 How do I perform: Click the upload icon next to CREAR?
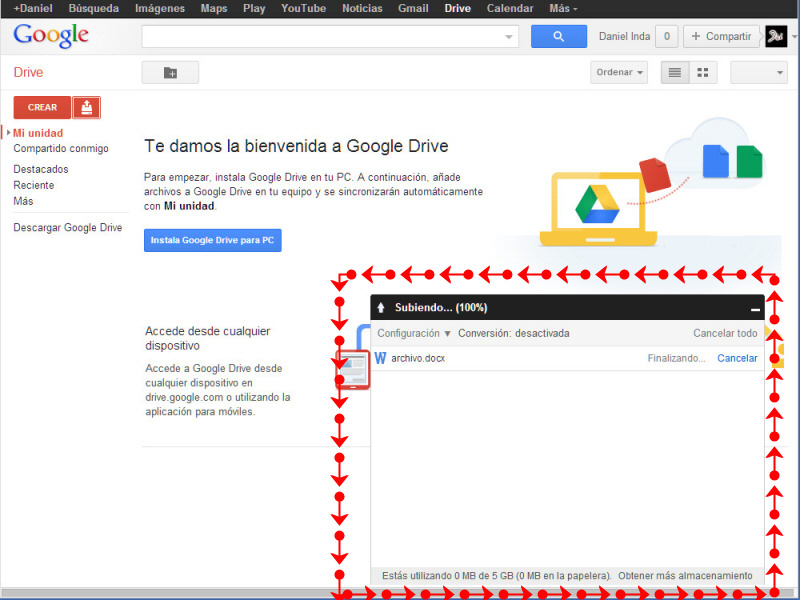point(86,107)
